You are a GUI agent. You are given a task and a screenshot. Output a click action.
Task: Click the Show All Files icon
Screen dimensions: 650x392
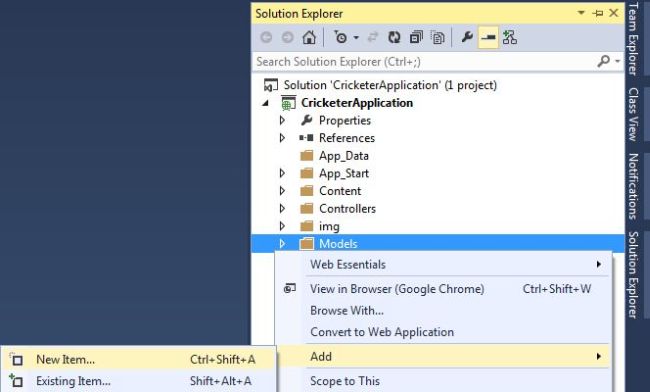pyautogui.click(x=437, y=37)
